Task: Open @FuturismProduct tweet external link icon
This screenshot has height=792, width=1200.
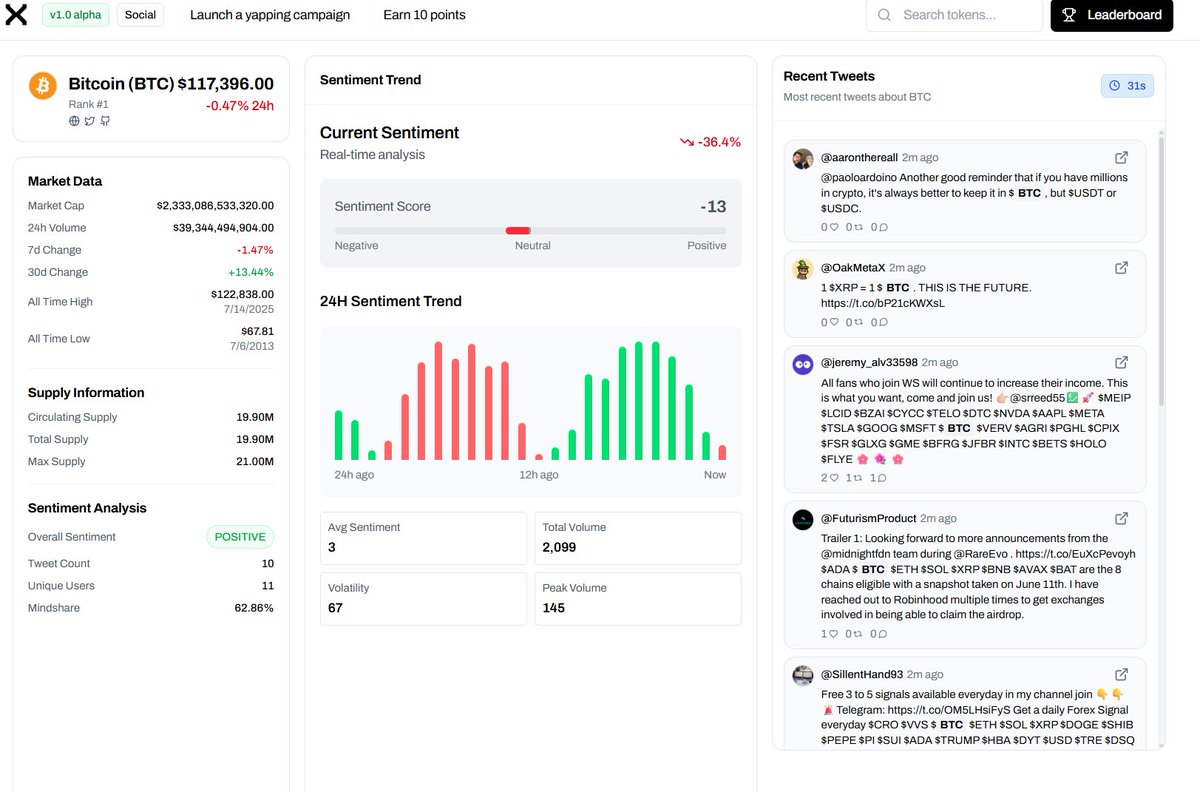Action: pos(1122,518)
